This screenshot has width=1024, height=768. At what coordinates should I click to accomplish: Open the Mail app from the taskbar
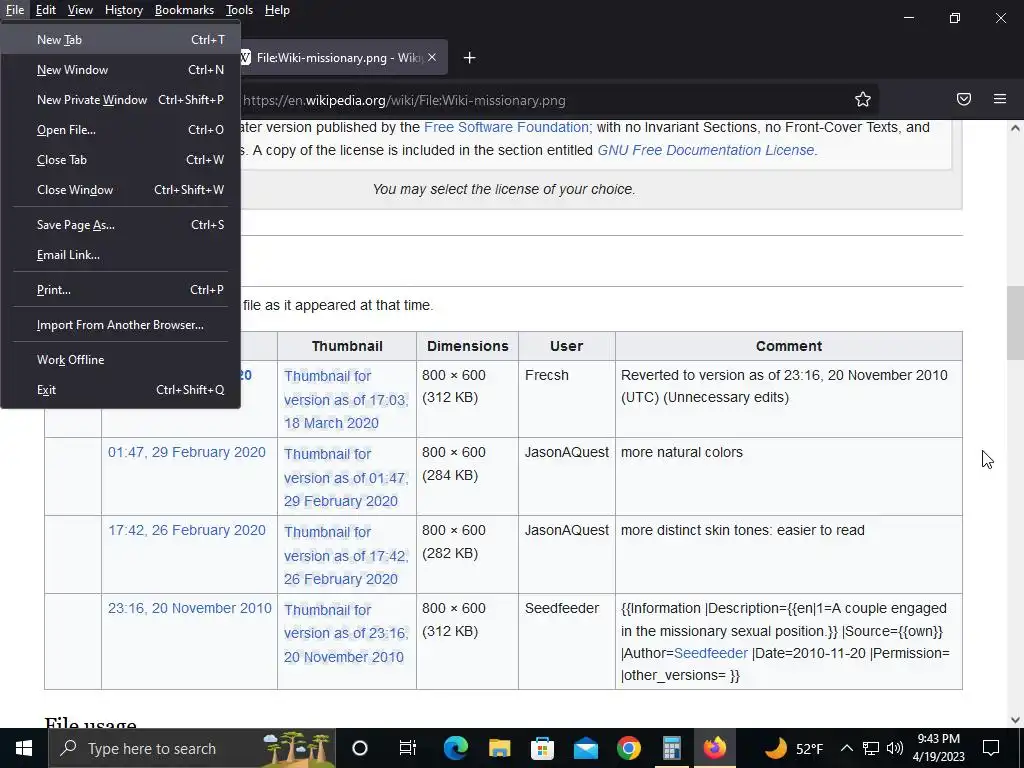(x=586, y=748)
